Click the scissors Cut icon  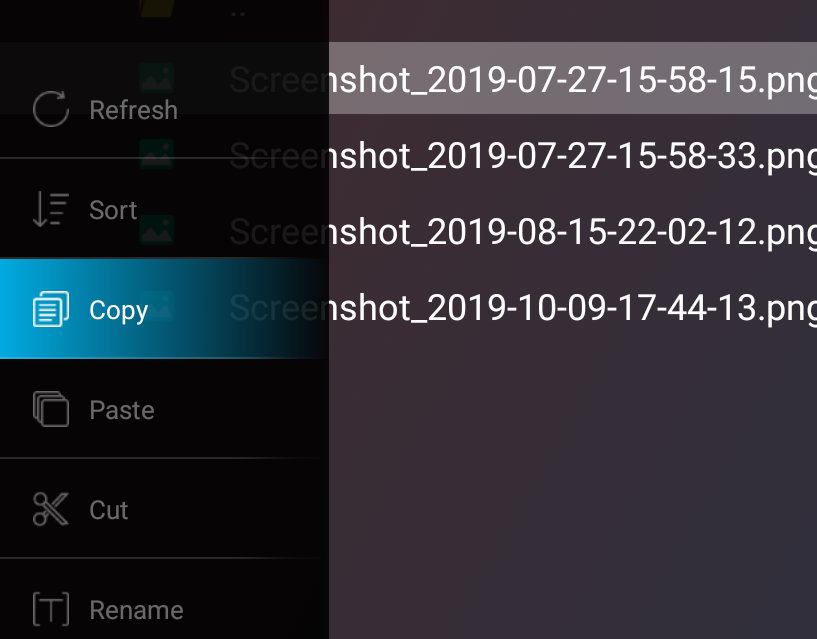[51, 509]
